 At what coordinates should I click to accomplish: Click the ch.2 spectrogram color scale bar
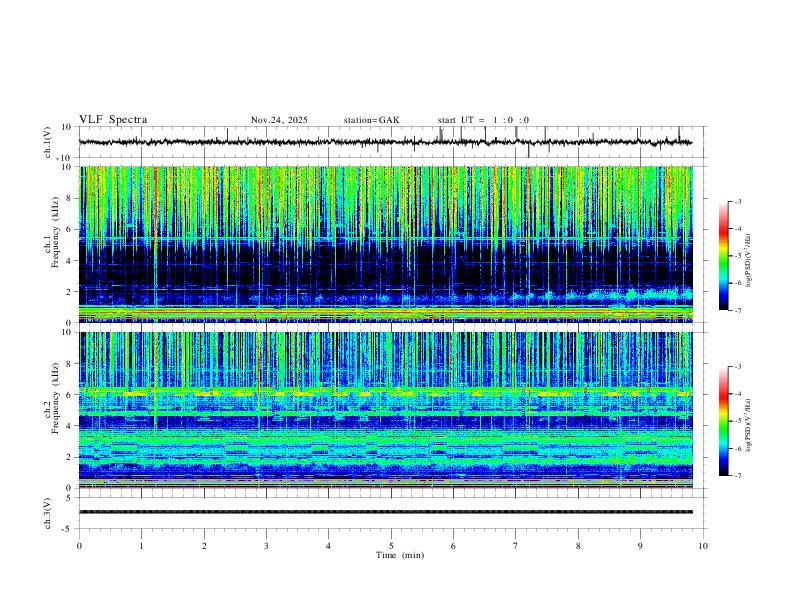pos(723,421)
